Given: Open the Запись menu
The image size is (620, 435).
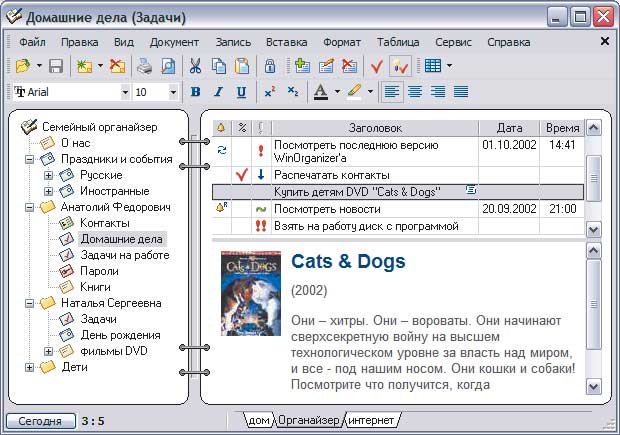Looking at the screenshot, I should click(x=233, y=42).
